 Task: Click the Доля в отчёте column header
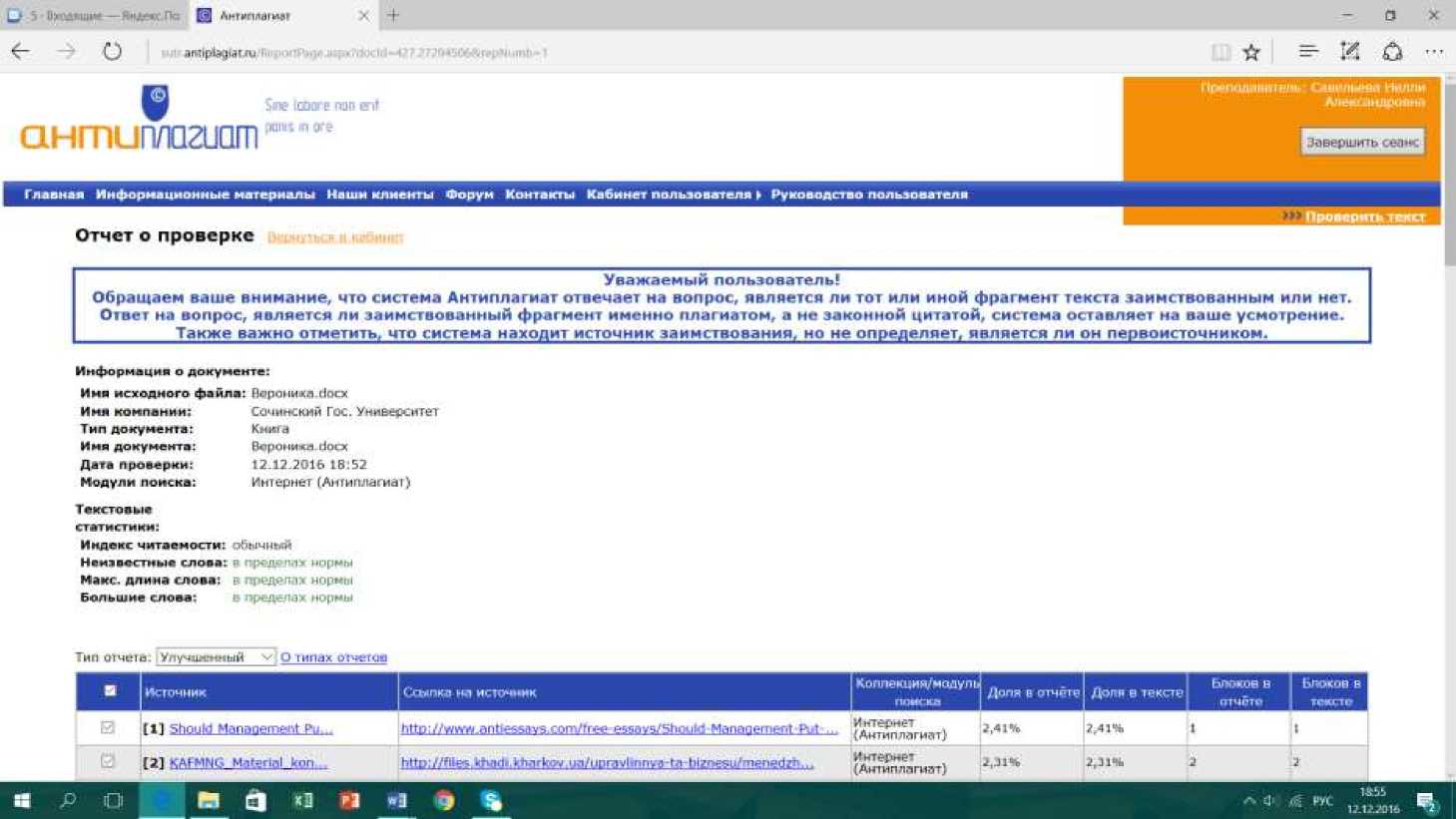[1033, 692]
